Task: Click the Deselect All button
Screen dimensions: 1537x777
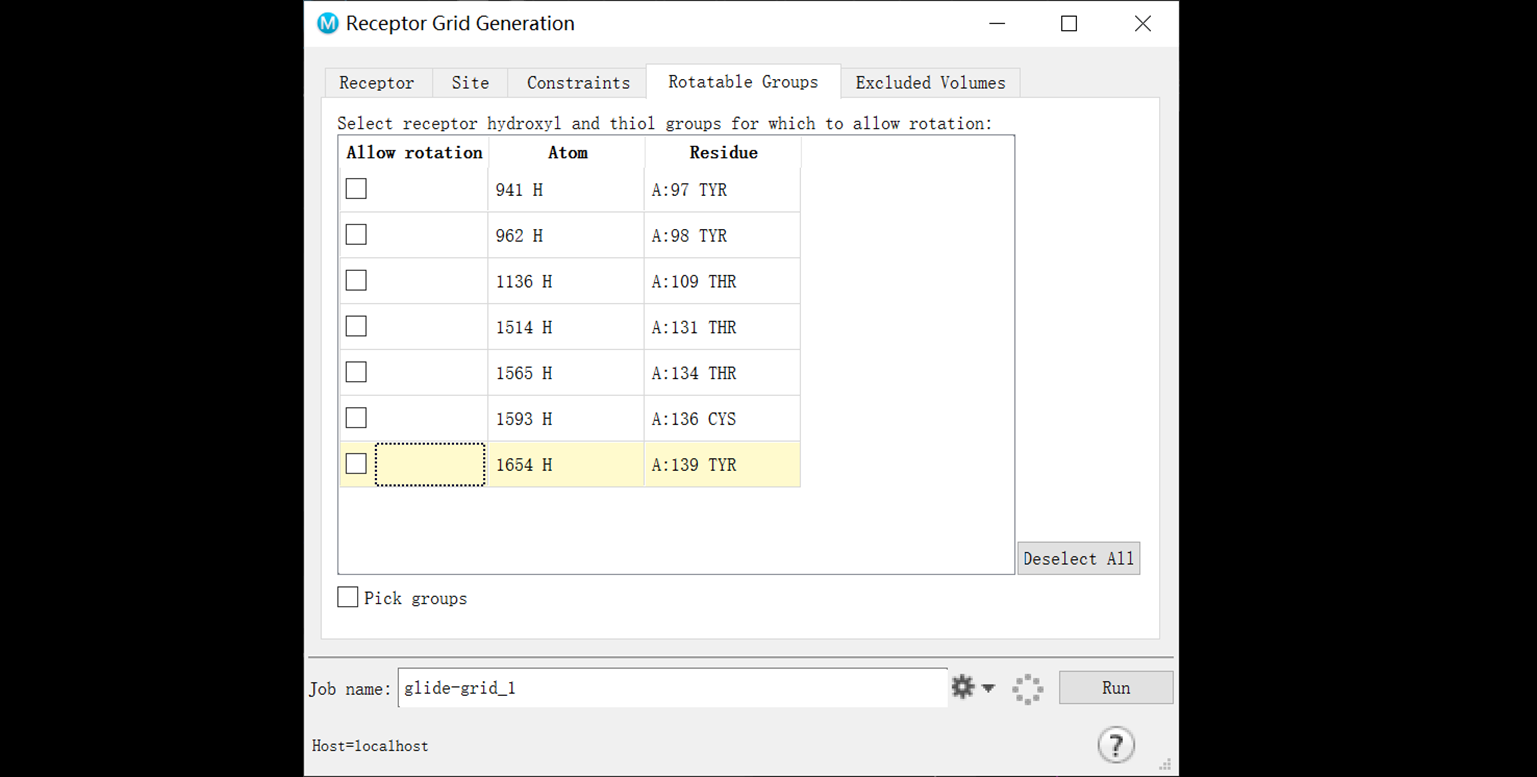Action: pos(1078,559)
